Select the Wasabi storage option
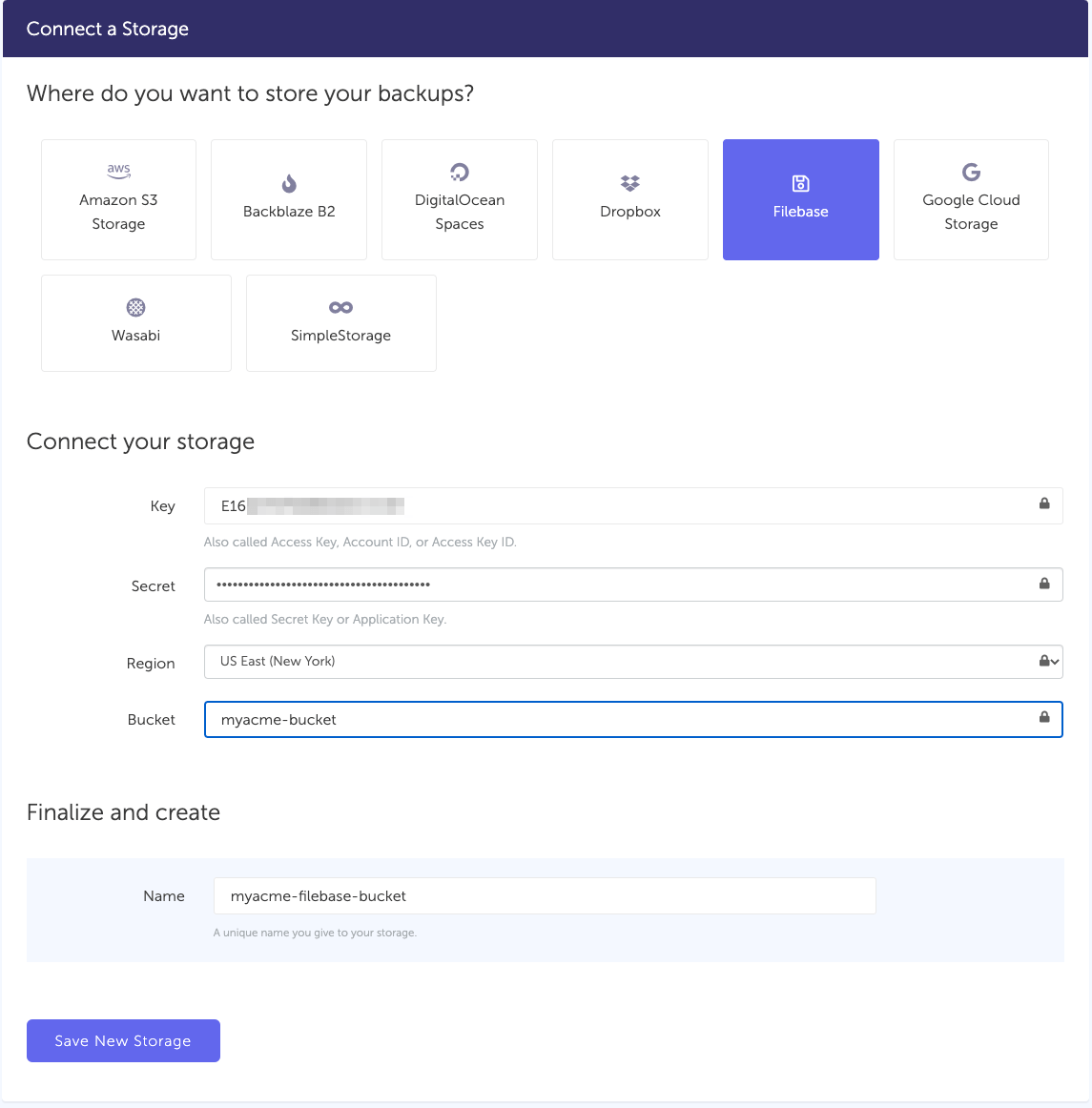The width and height of the screenshot is (1092, 1108). click(136, 323)
